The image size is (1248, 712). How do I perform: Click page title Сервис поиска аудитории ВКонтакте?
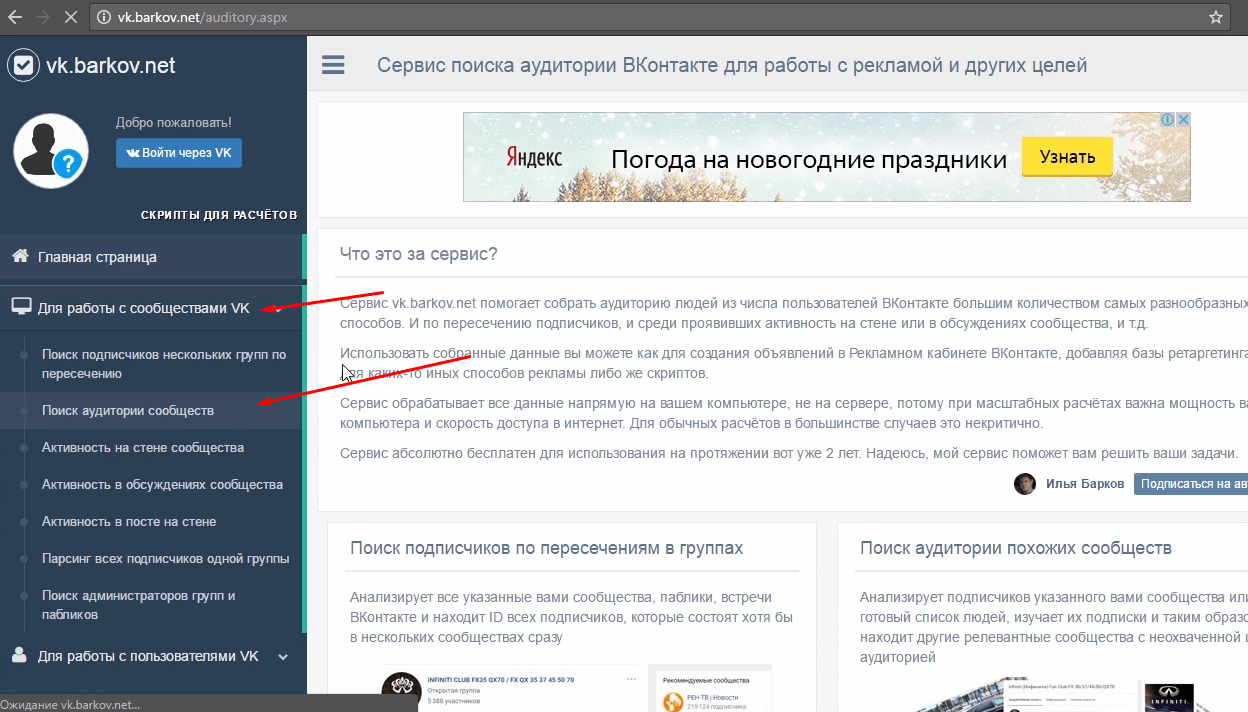click(x=732, y=66)
